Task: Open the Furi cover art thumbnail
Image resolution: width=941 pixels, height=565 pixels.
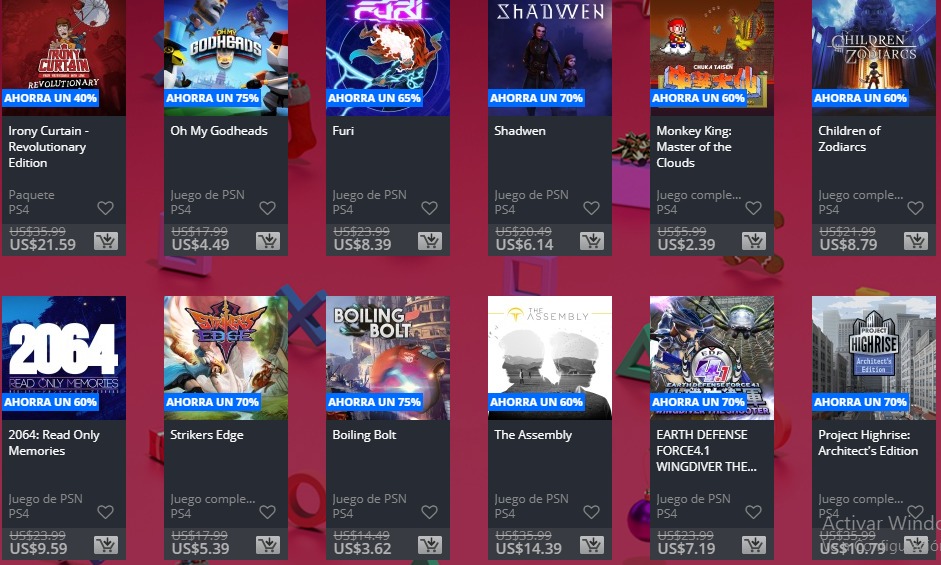Action: coord(388,58)
